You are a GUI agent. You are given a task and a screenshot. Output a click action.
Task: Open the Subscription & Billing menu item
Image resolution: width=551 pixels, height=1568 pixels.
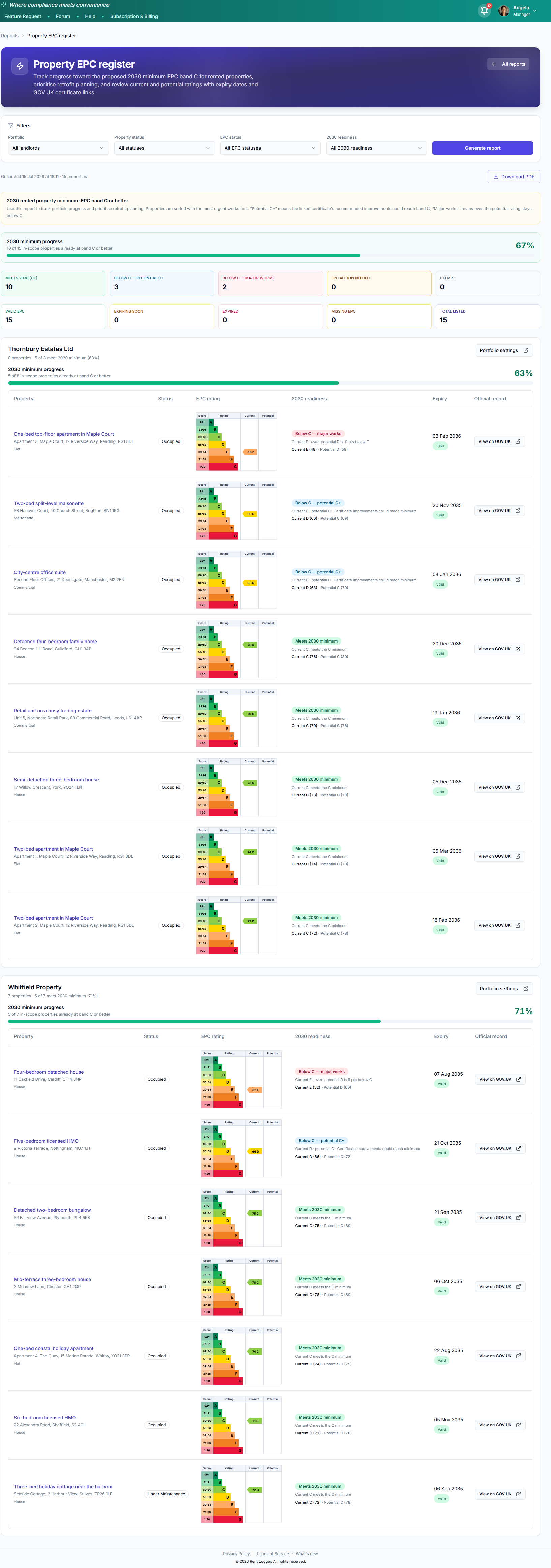pos(134,17)
